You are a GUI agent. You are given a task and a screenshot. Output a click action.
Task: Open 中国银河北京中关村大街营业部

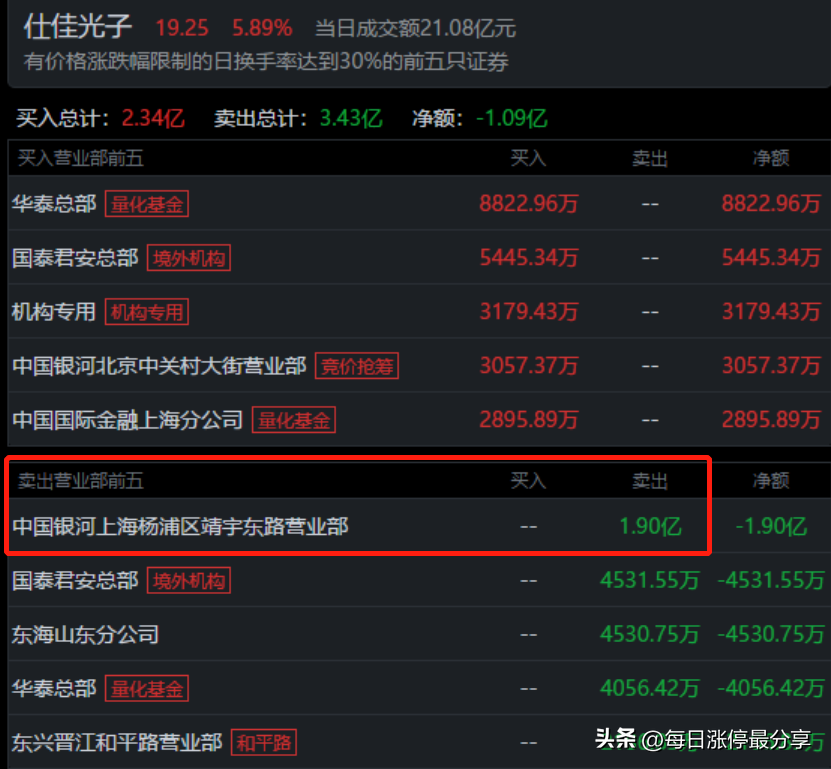(159, 366)
